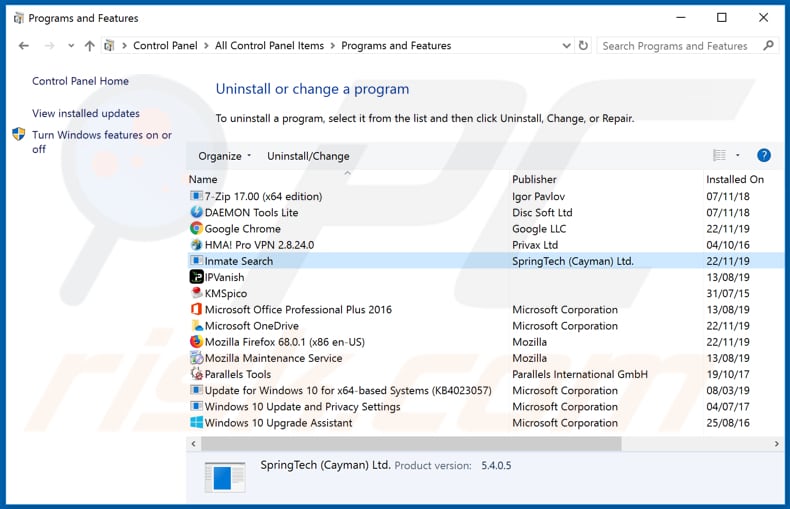This screenshot has height=509, width=790.
Task: Select the Google Chrome entry
Action: point(485,228)
